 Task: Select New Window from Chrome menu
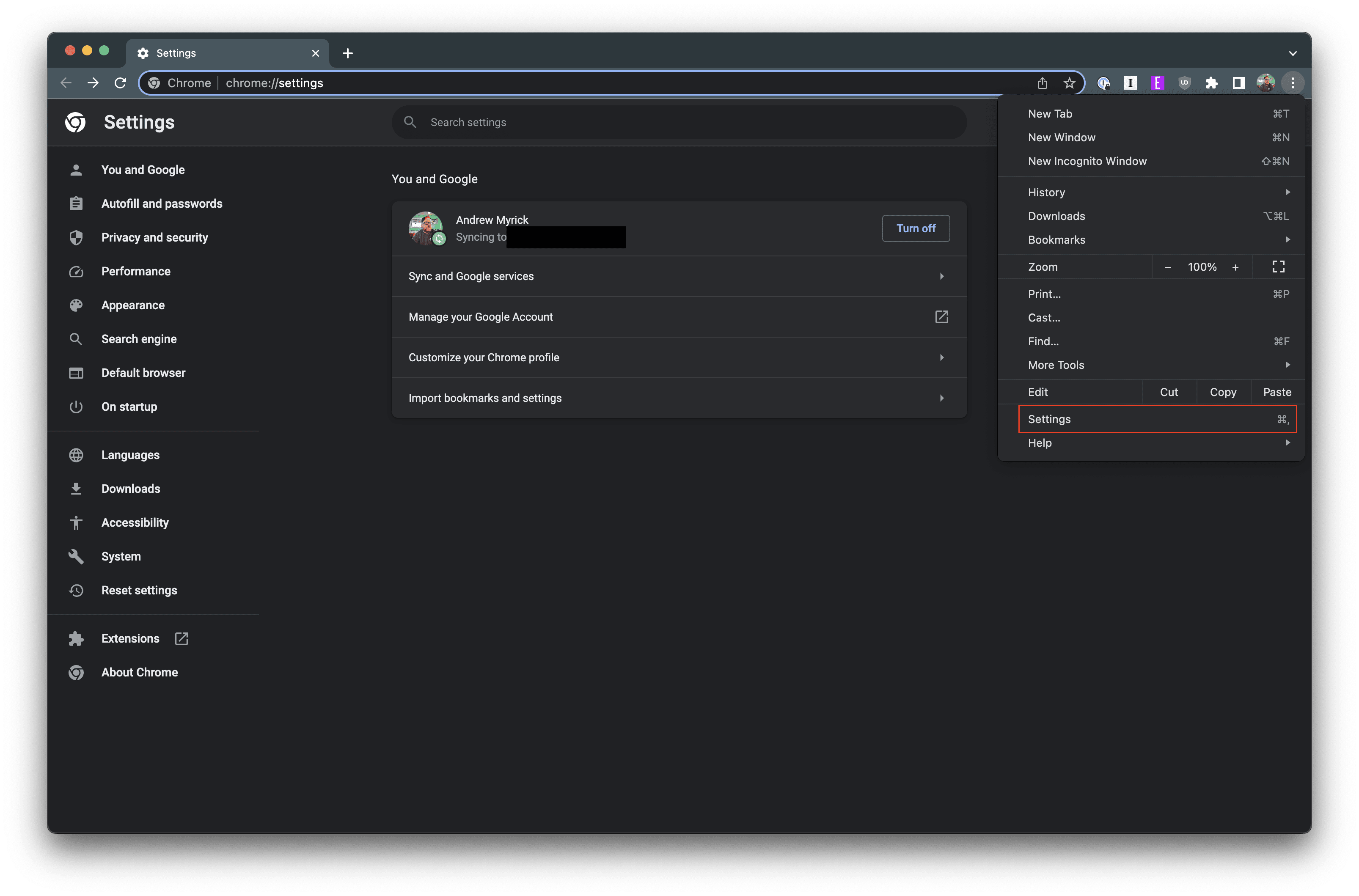1151,137
